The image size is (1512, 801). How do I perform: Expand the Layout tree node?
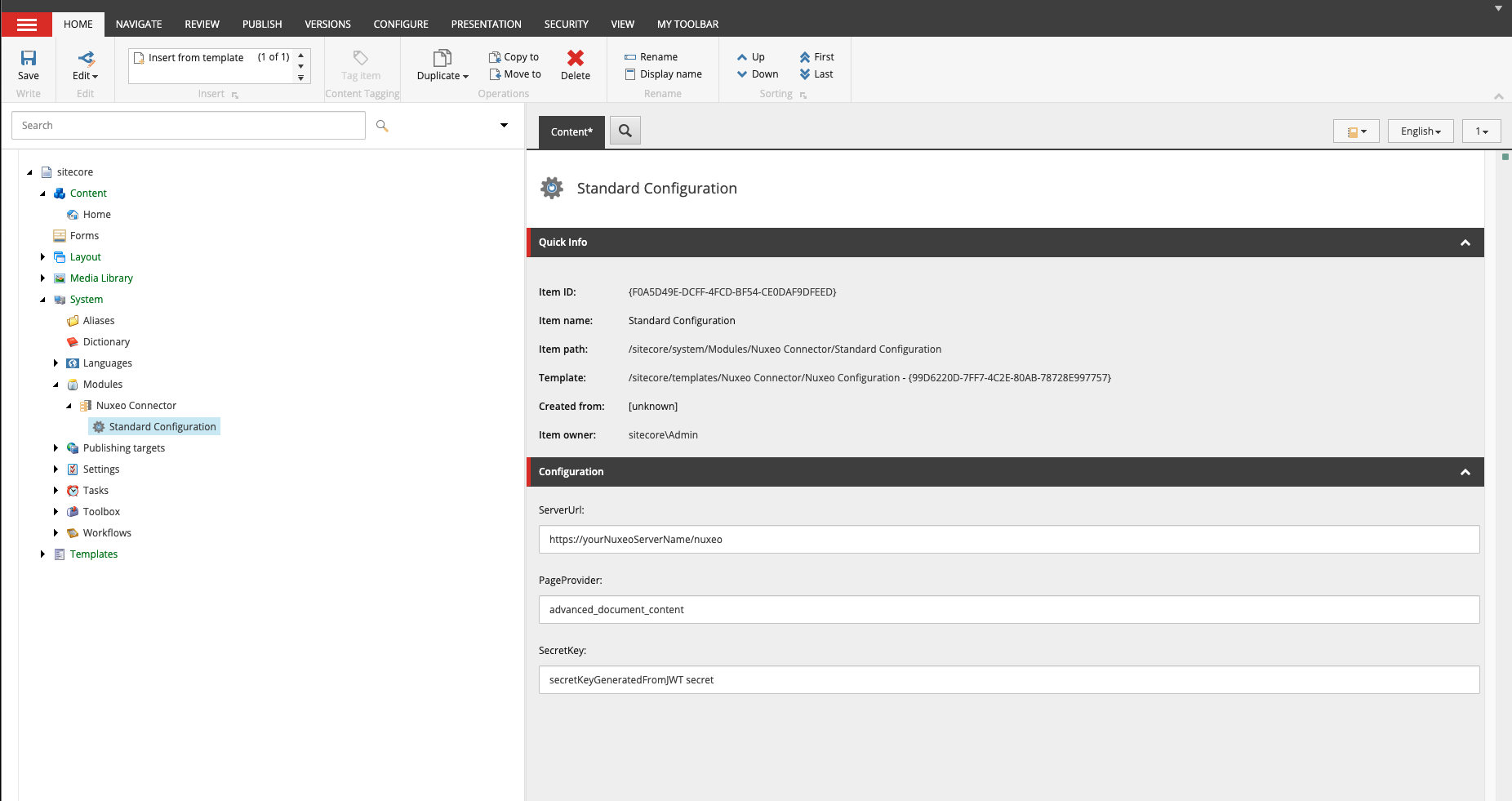(42, 257)
